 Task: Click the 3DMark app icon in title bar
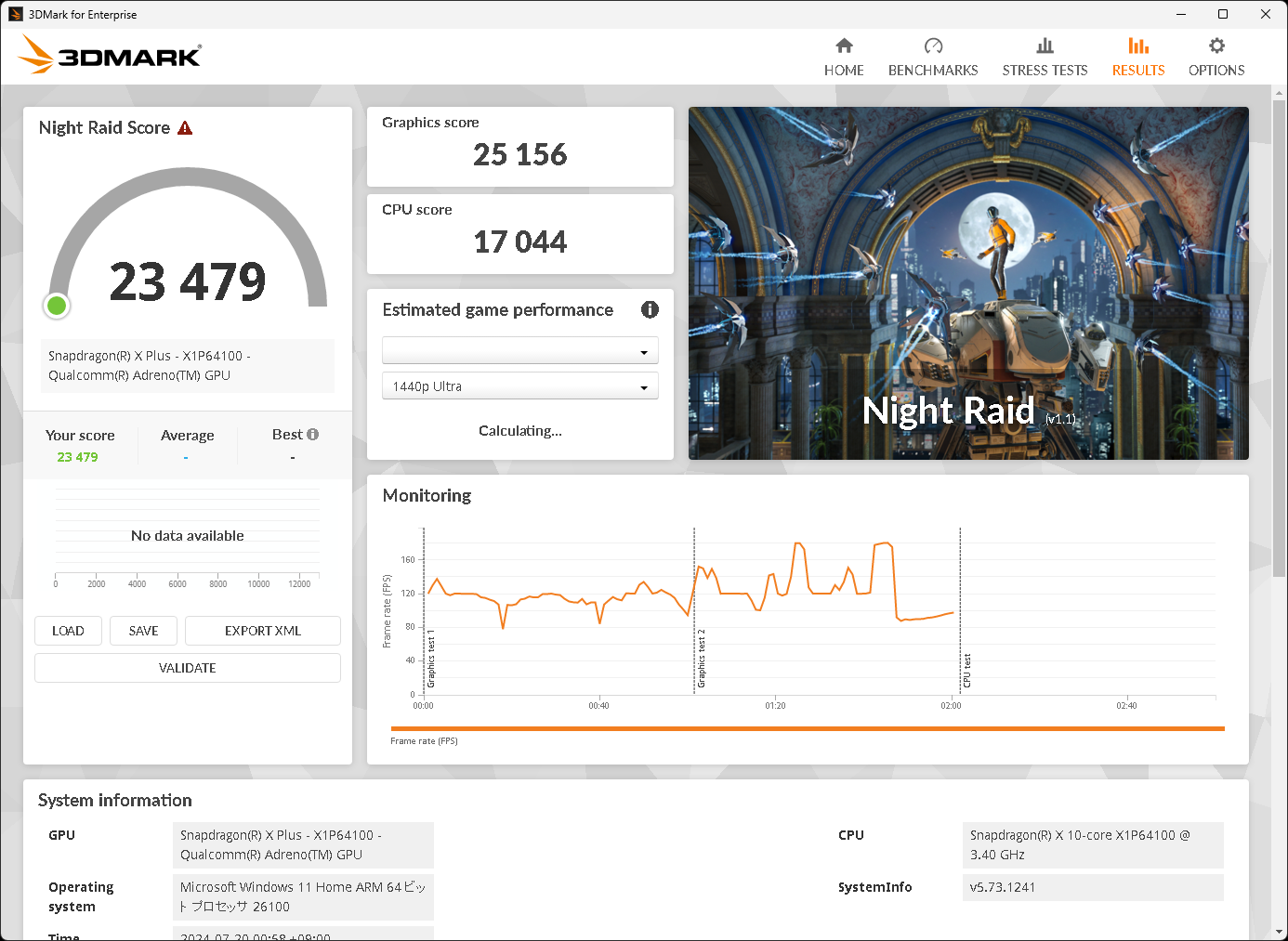pos(15,14)
